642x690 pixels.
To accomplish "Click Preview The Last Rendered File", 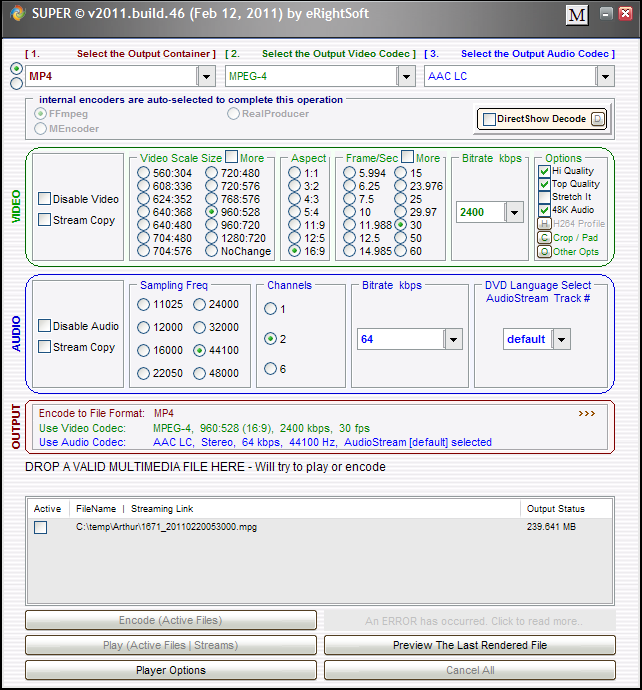I will (x=469, y=645).
